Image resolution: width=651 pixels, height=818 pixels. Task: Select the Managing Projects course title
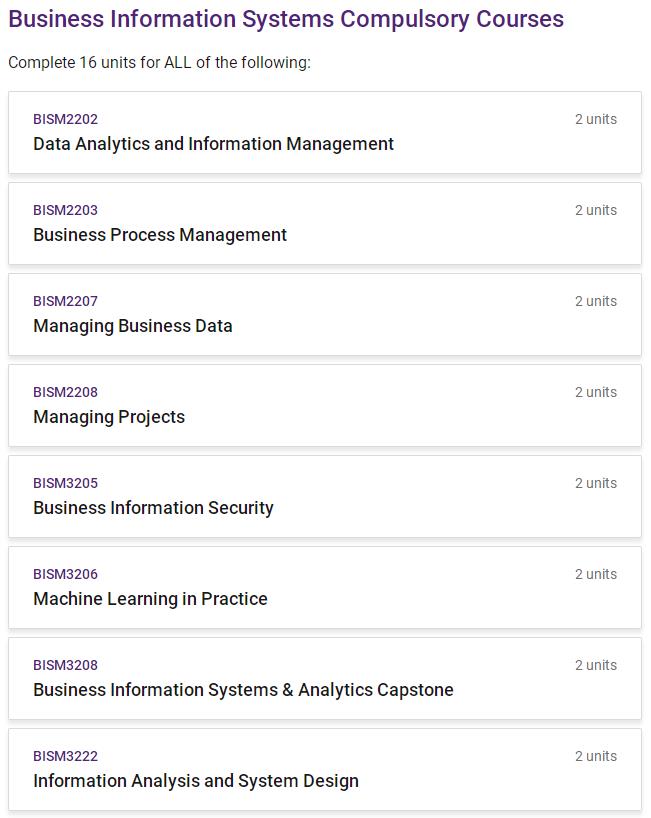pyautogui.click(x=109, y=417)
